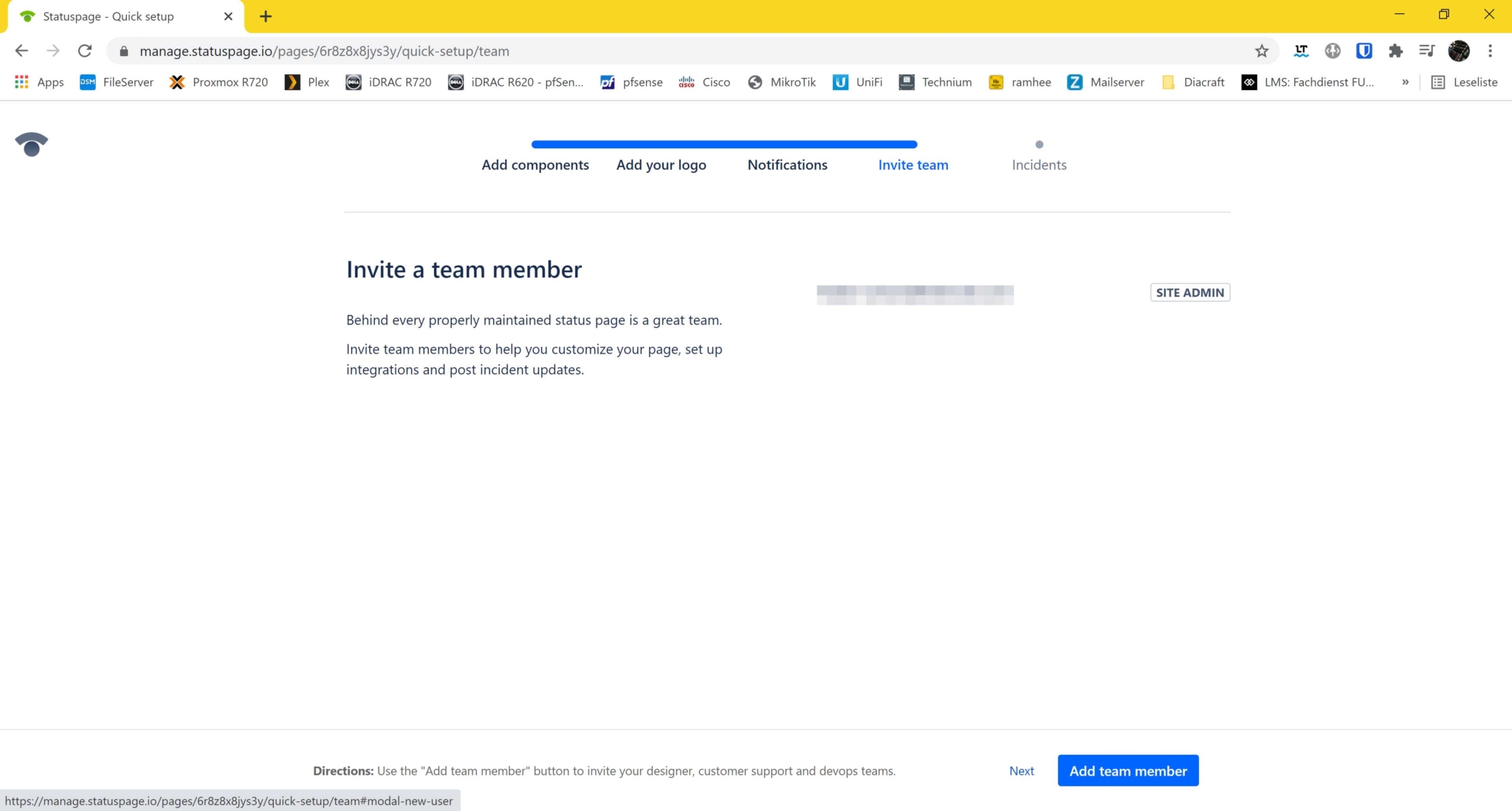Open the Cisco bookmark
1512x811 pixels.
coord(704,82)
